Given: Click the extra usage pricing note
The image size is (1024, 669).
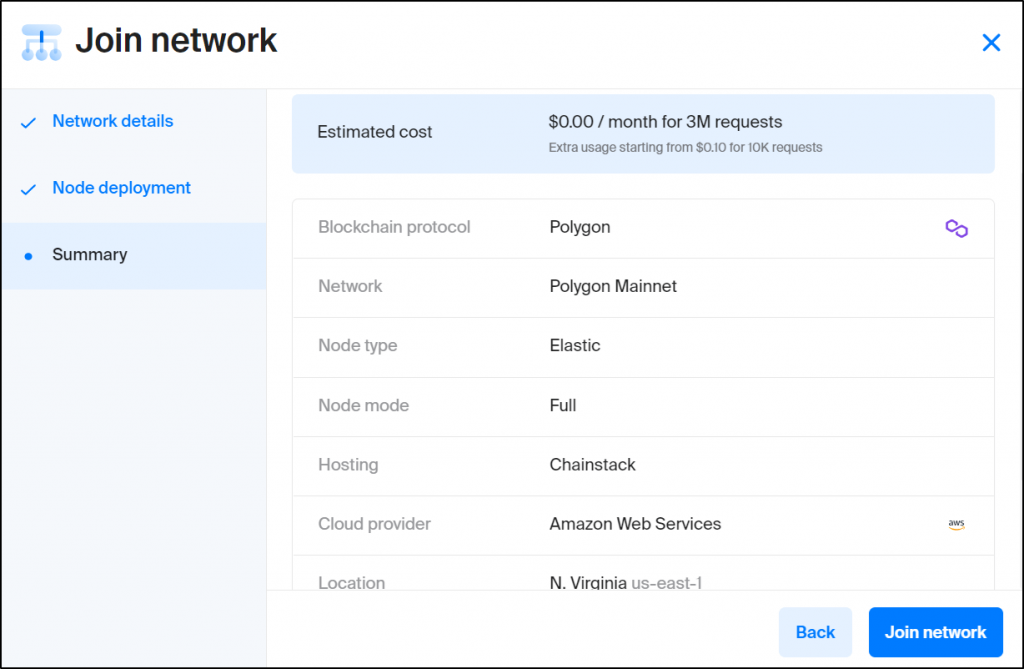Looking at the screenshot, I should click(x=685, y=148).
